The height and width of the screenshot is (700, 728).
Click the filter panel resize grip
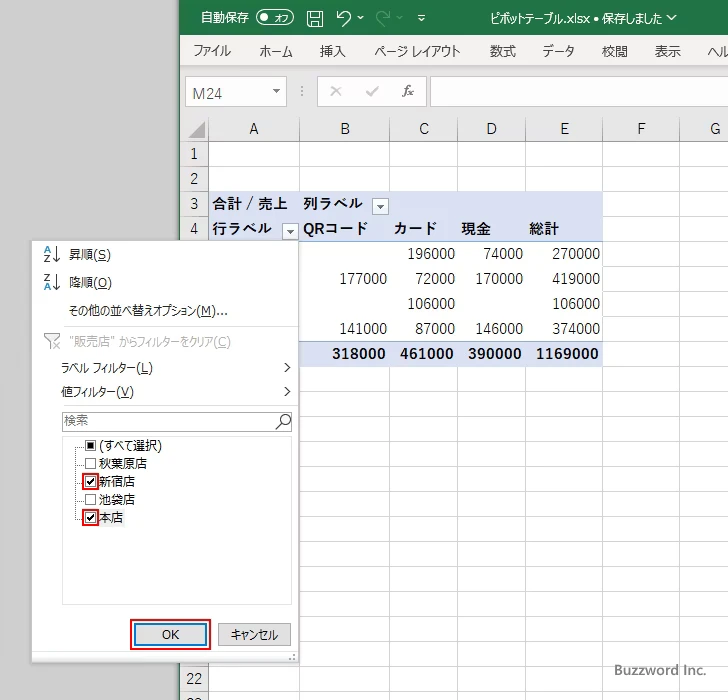coord(292,656)
